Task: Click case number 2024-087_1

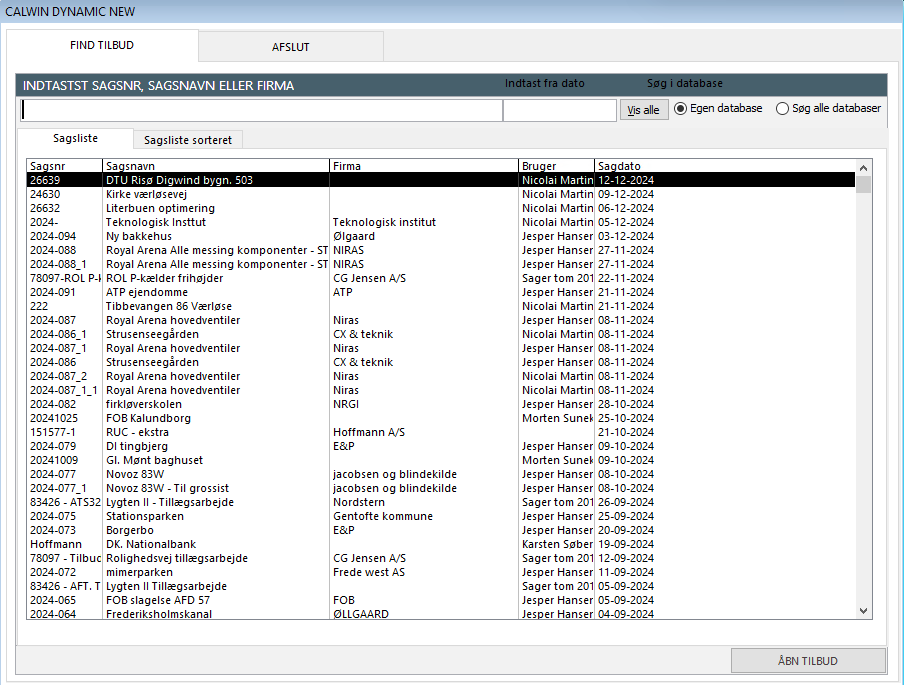Action: (58, 348)
